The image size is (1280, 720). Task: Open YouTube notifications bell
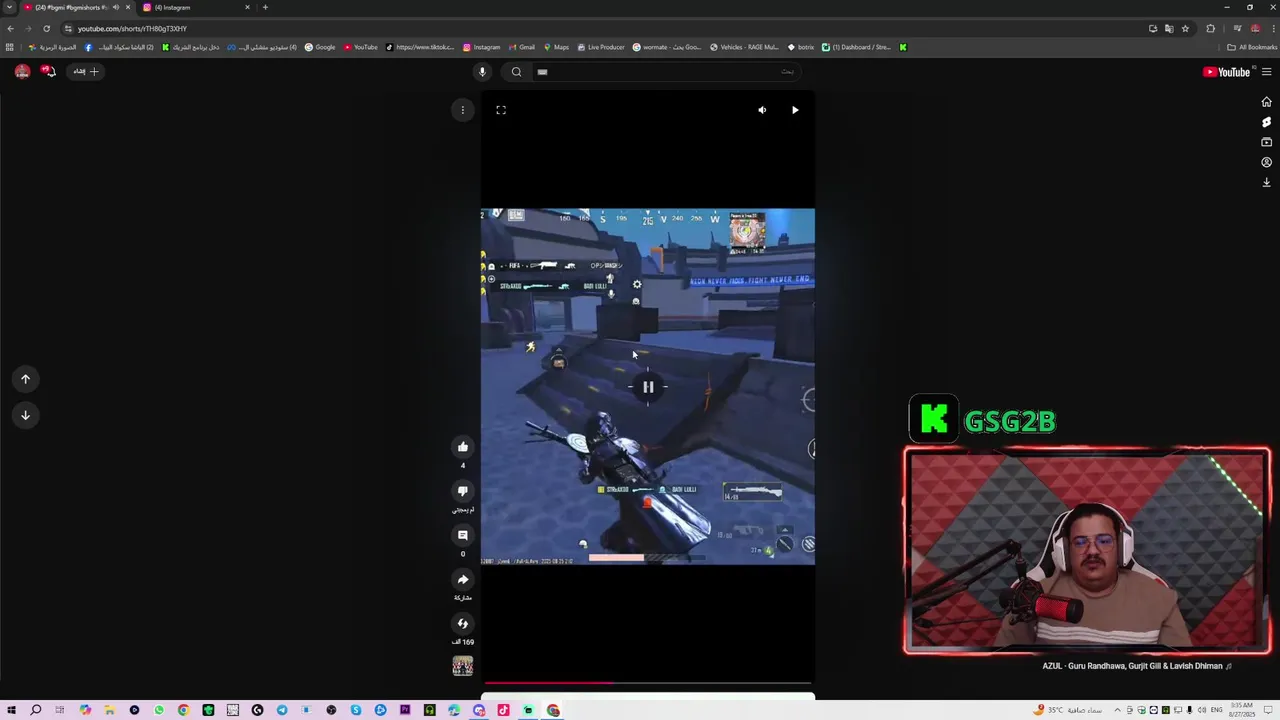[x=48, y=71]
